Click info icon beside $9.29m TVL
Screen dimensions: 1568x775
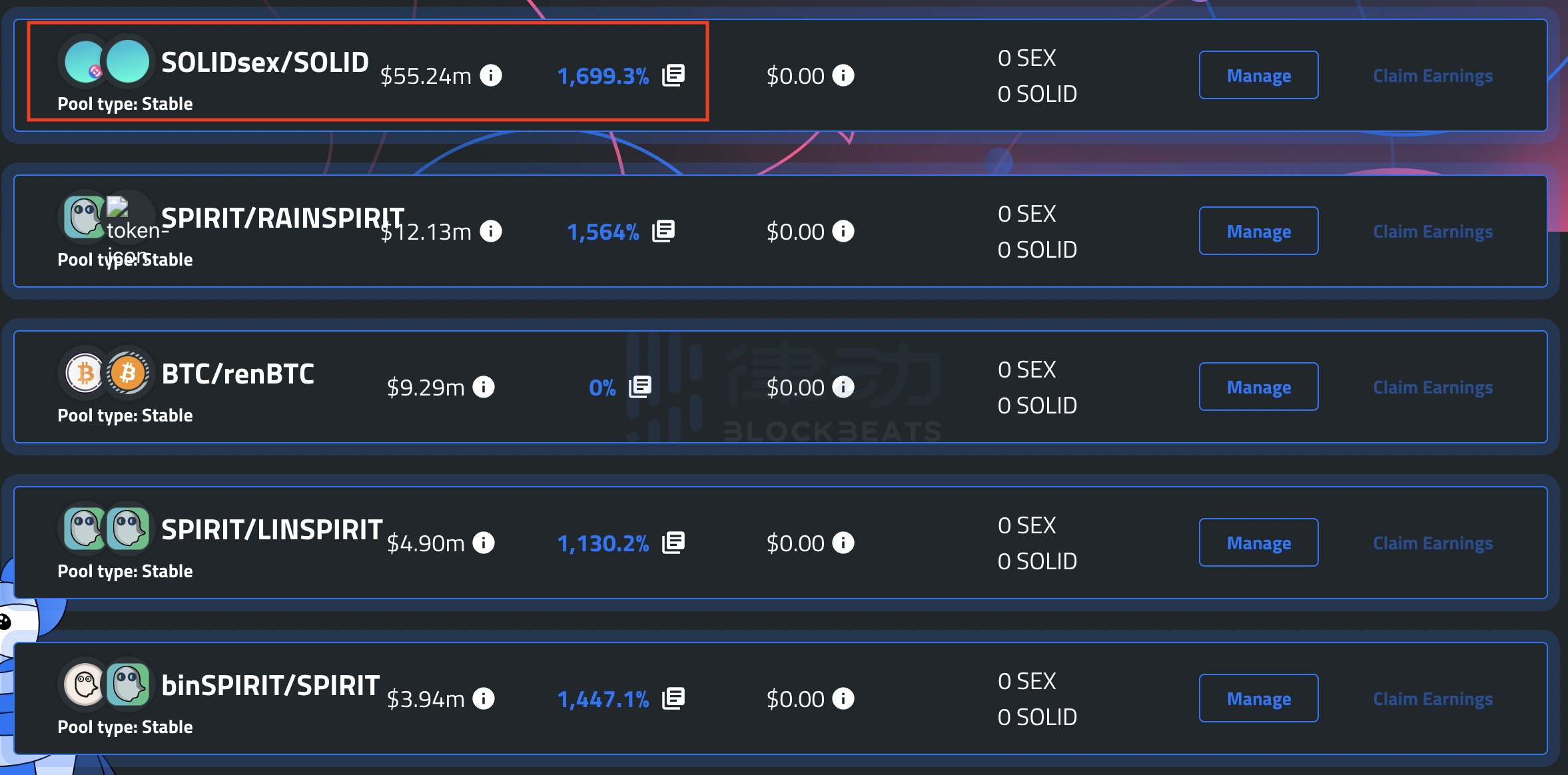point(484,387)
